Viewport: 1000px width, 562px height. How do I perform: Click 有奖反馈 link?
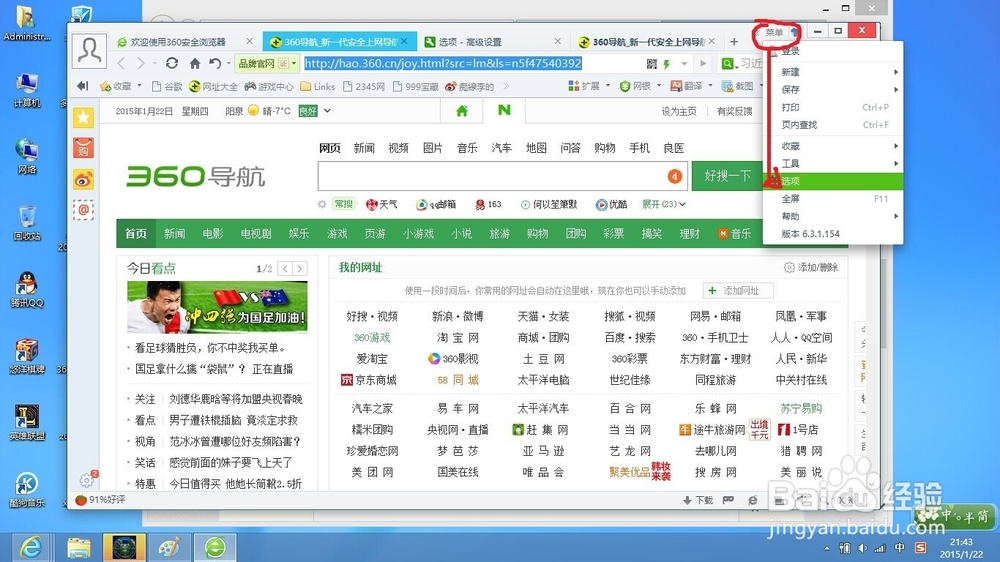735,111
